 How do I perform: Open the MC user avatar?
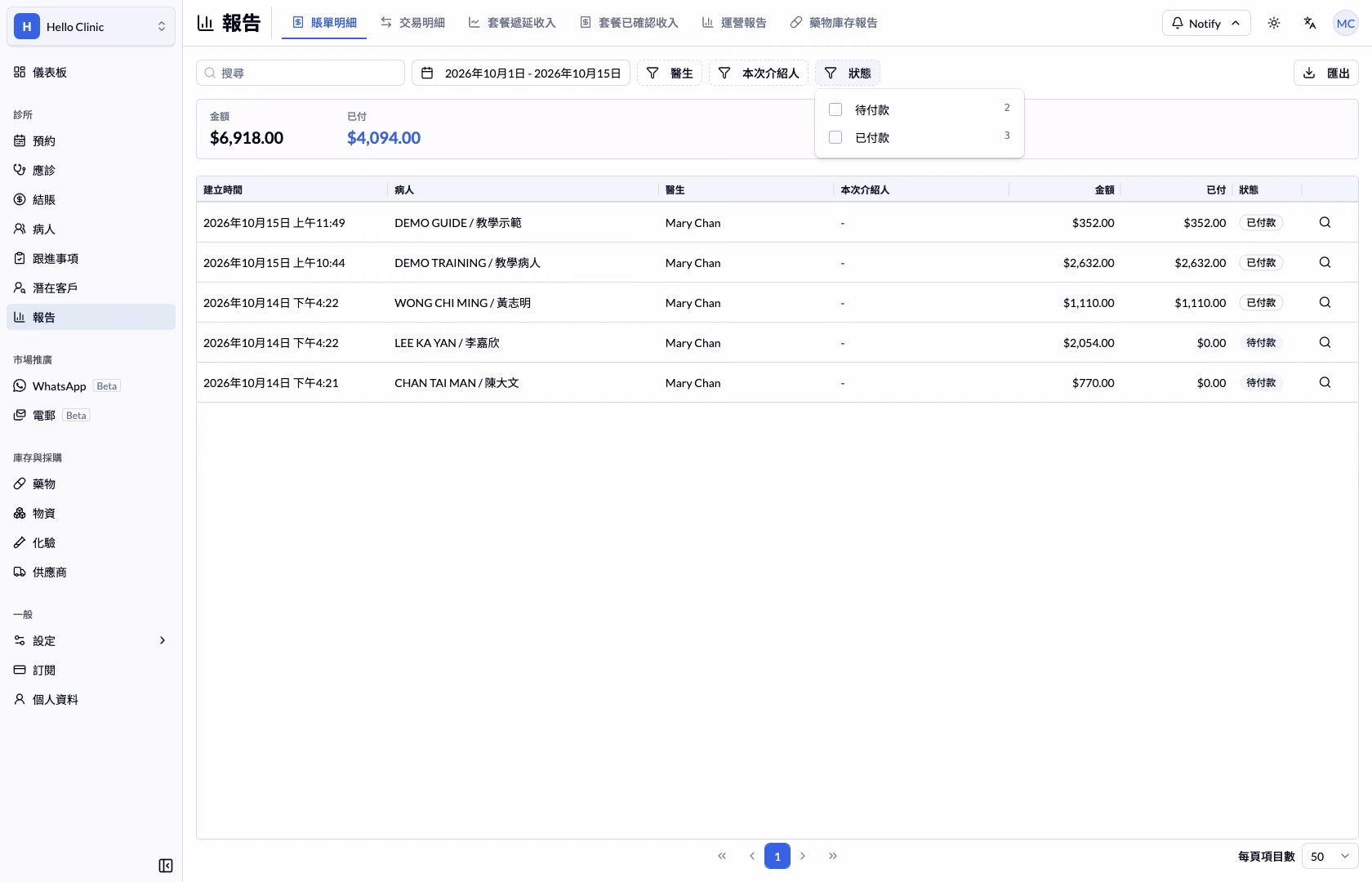[1345, 23]
